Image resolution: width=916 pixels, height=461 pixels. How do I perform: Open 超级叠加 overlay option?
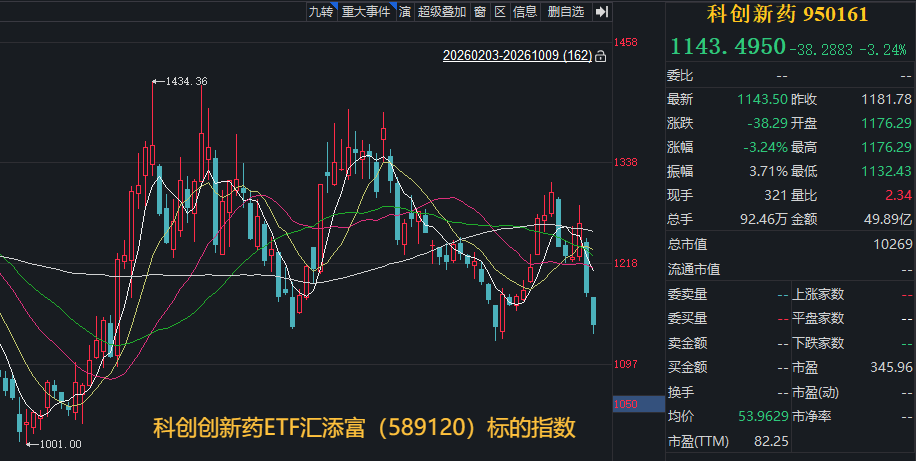pyautogui.click(x=442, y=12)
